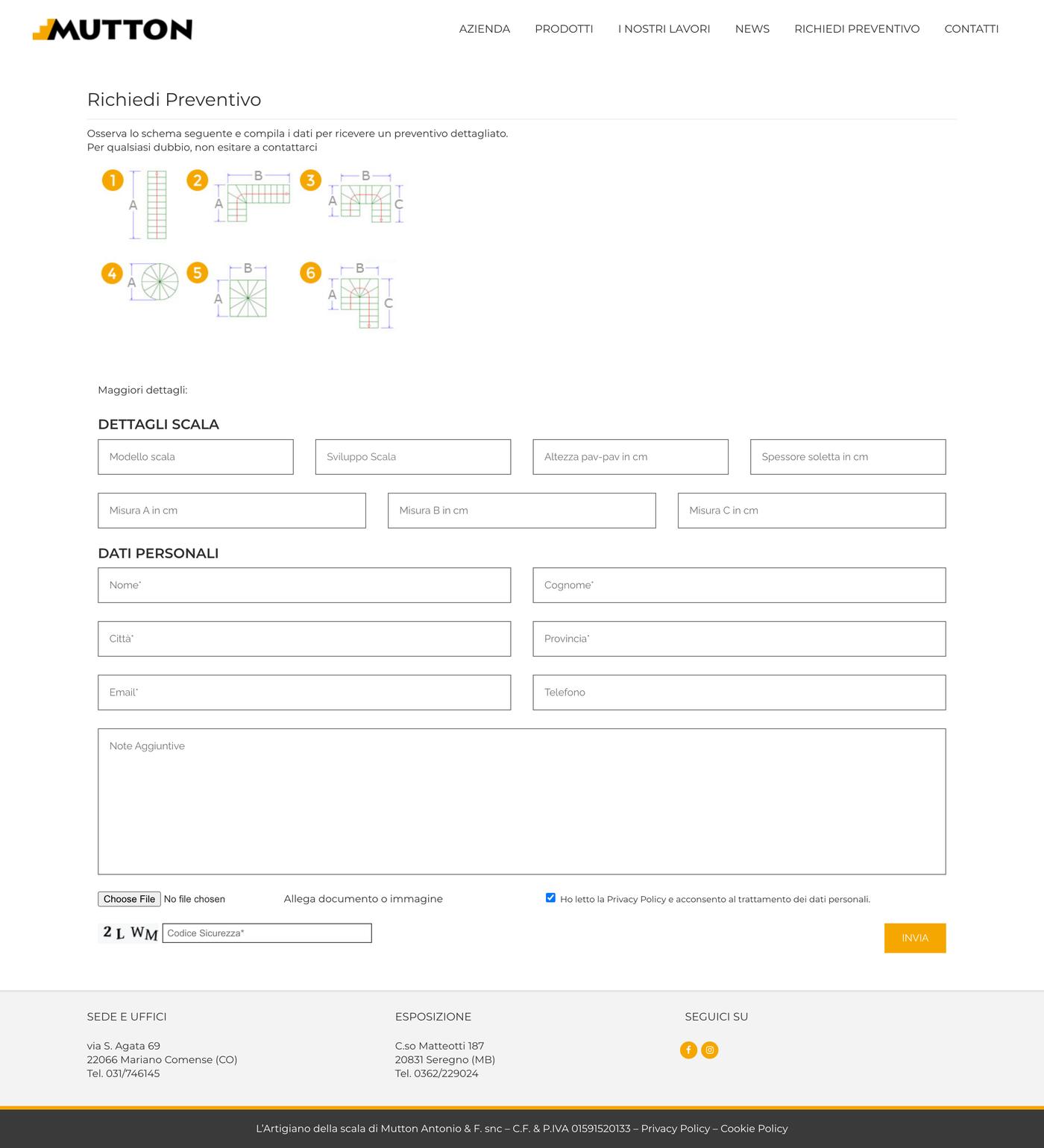Click the L-shaped staircase diagram 2
Image resolution: width=1044 pixels, height=1148 pixels.
(x=239, y=196)
